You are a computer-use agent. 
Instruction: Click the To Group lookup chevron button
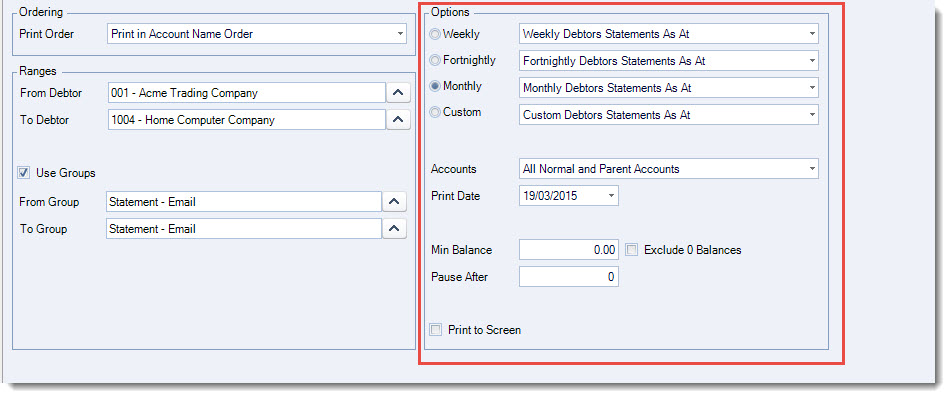(394, 228)
